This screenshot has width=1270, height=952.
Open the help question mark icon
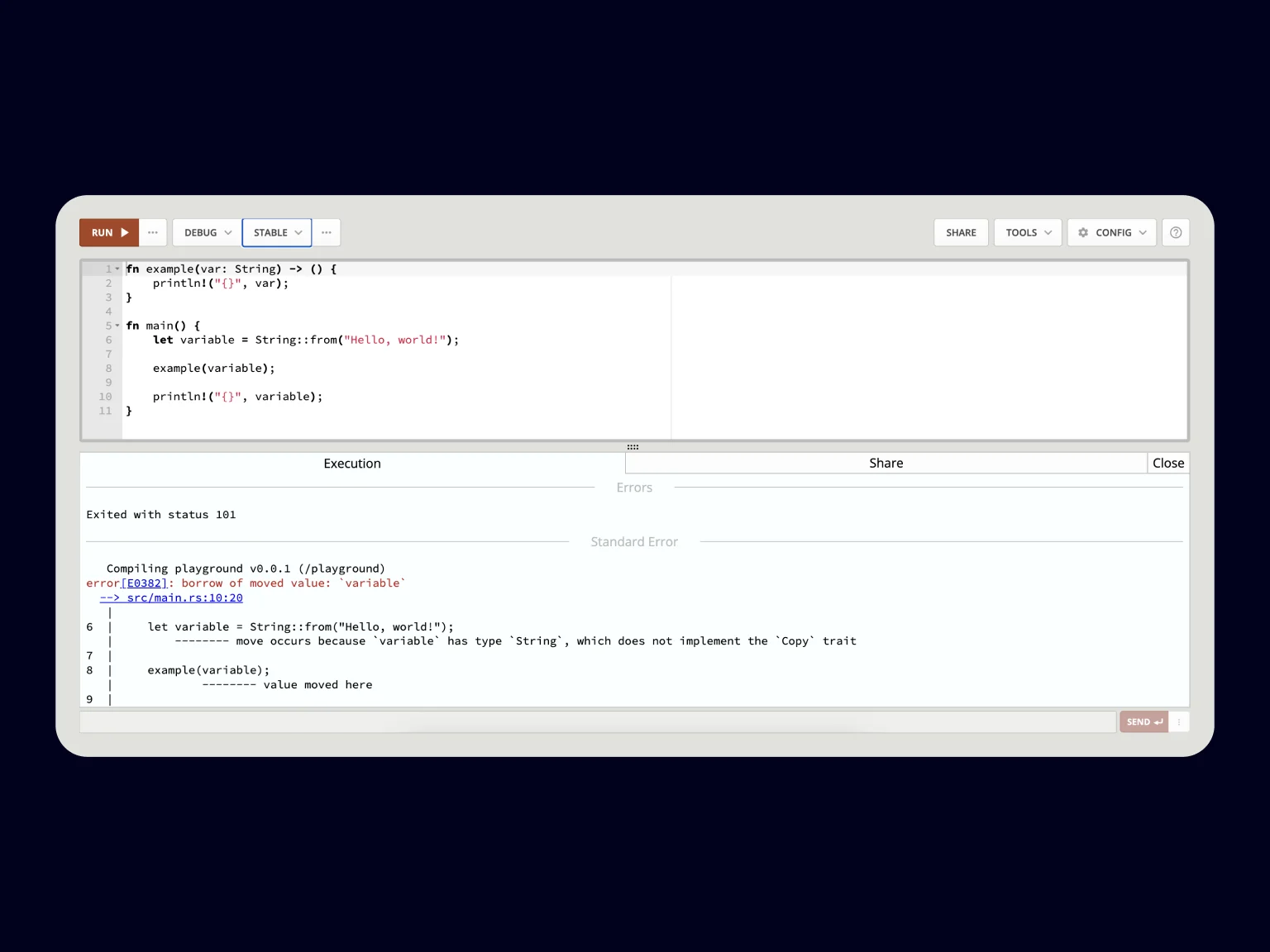coord(1175,232)
